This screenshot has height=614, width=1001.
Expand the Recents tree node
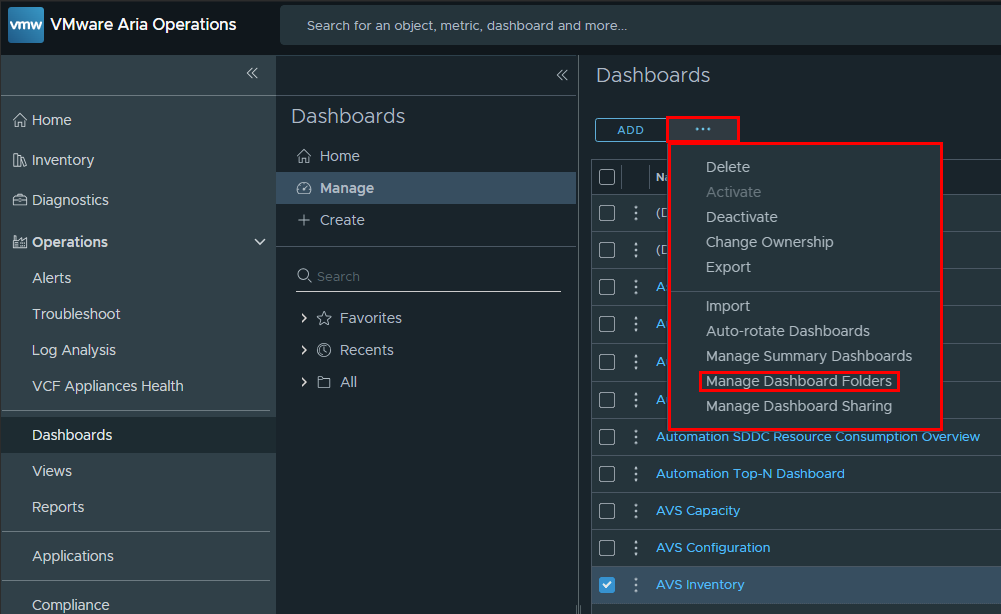[x=304, y=350]
